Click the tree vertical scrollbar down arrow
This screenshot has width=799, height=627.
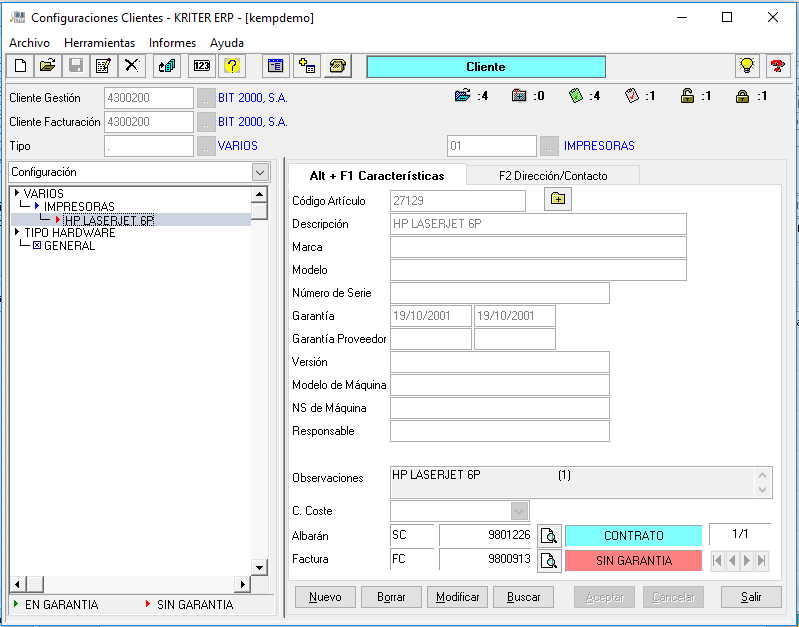click(259, 567)
